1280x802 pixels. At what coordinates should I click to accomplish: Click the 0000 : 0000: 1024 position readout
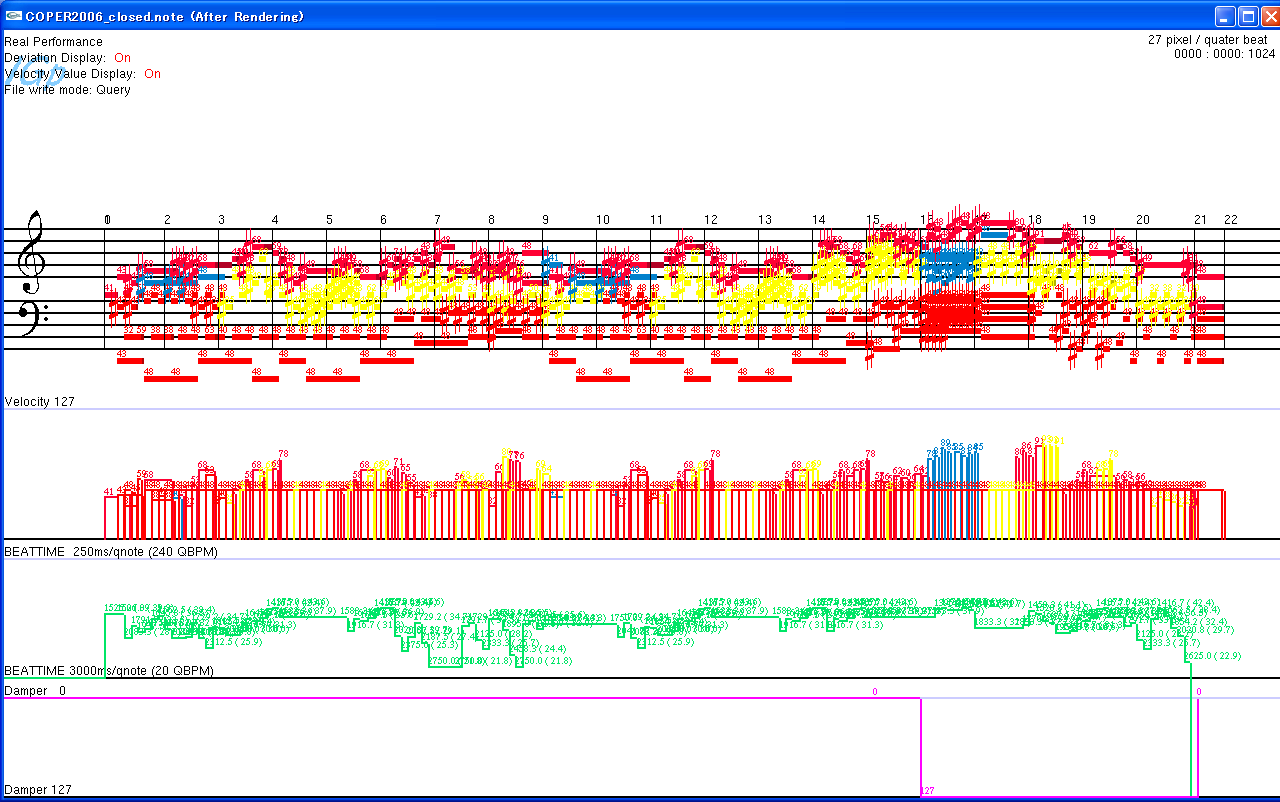(x=1224, y=55)
